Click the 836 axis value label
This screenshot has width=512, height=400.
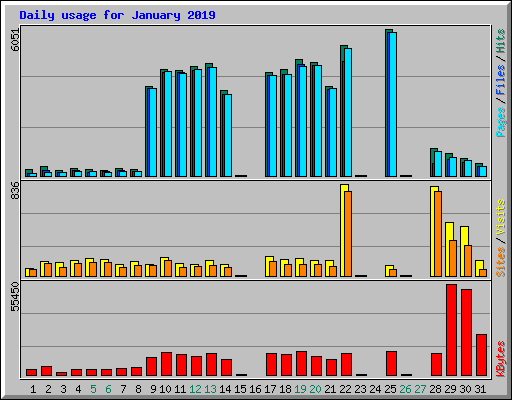click(15, 190)
